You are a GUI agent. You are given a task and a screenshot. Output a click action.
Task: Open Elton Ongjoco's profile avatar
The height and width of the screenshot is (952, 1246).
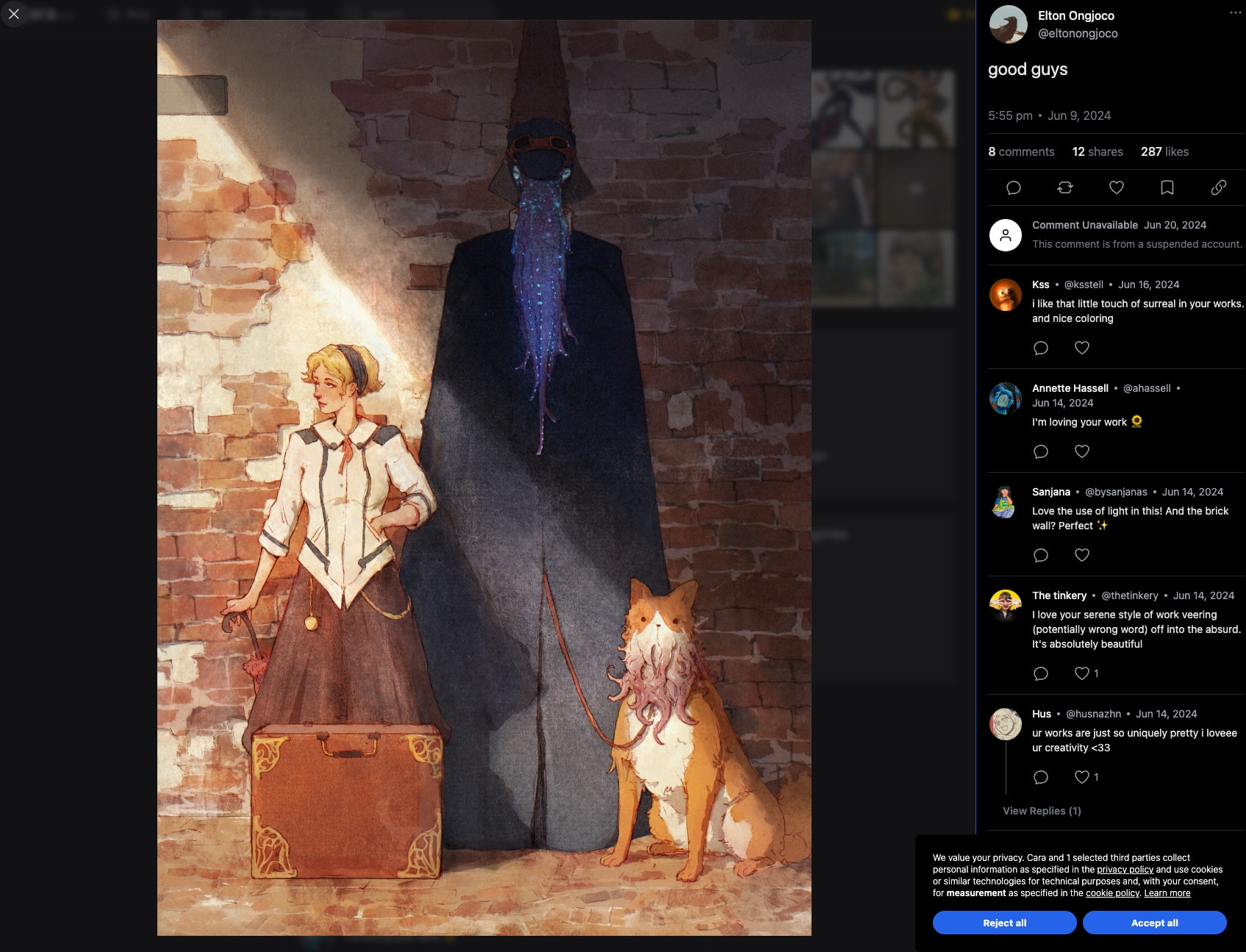(x=1008, y=24)
